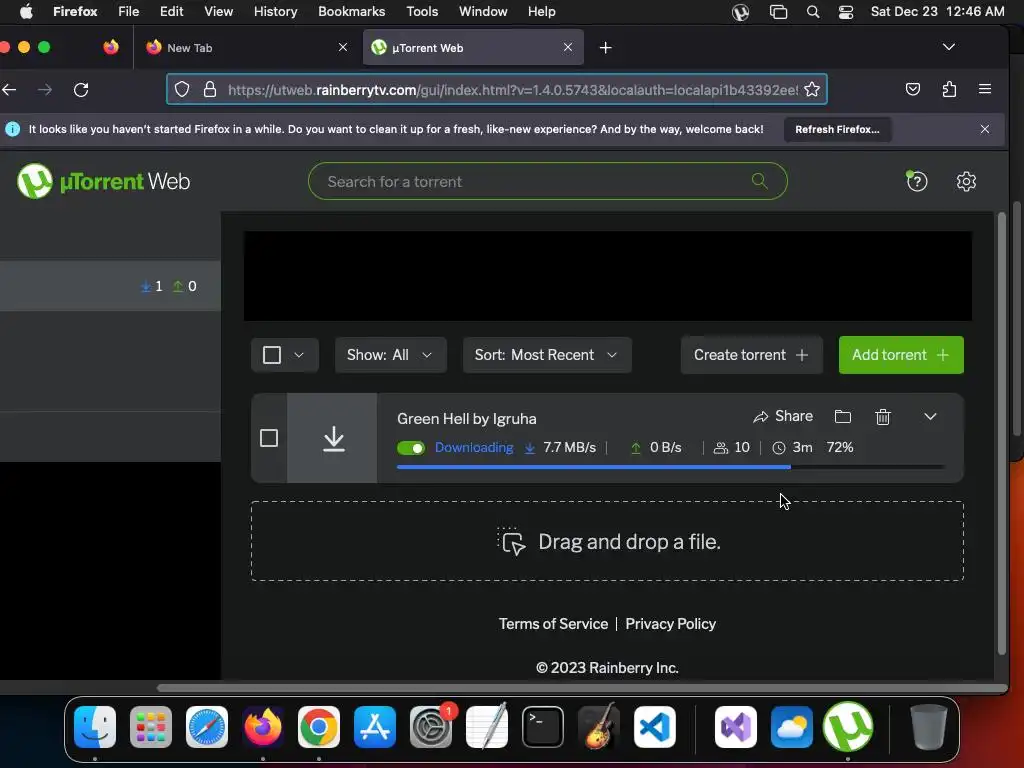Image resolution: width=1024 pixels, height=768 pixels.
Task: Open the Bookmarks menu
Action: [x=351, y=12]
